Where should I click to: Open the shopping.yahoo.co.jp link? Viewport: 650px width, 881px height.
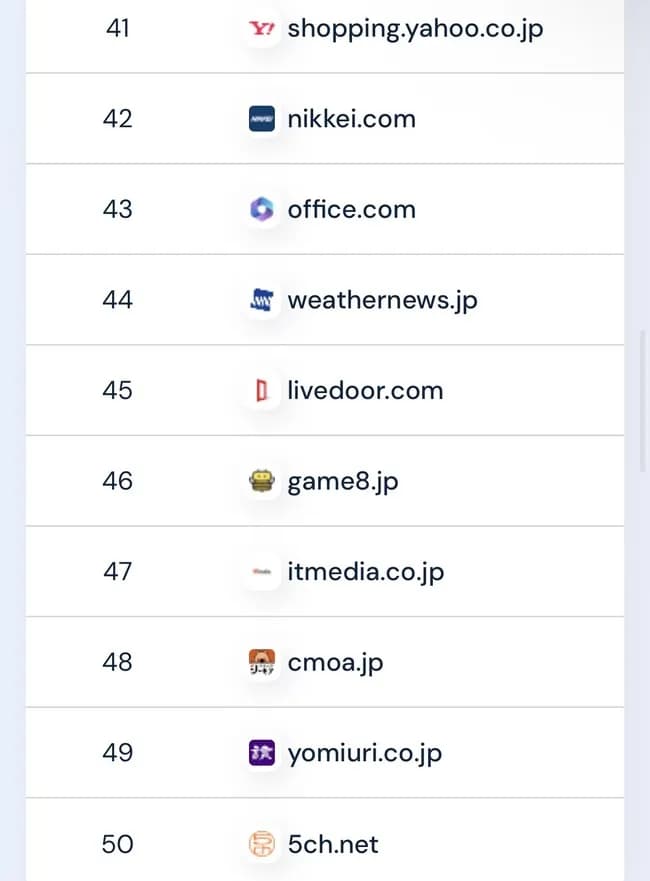coord(415,28)
